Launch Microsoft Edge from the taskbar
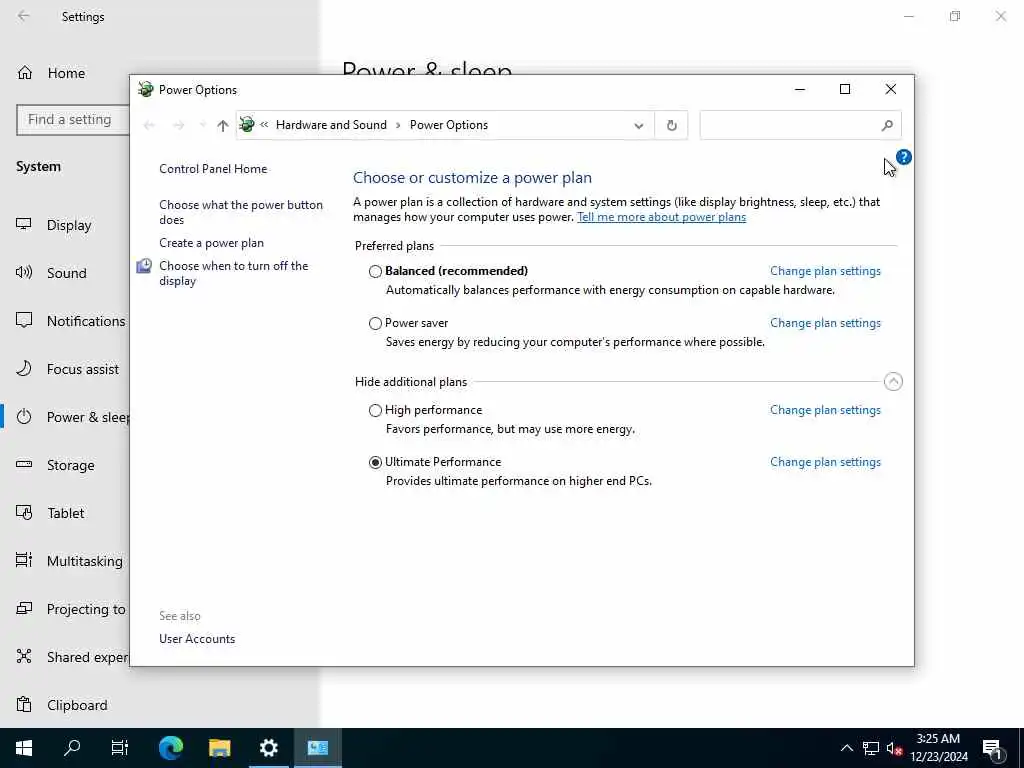The width and height of the screenshot is (1024, 768). tap(170, 748)
